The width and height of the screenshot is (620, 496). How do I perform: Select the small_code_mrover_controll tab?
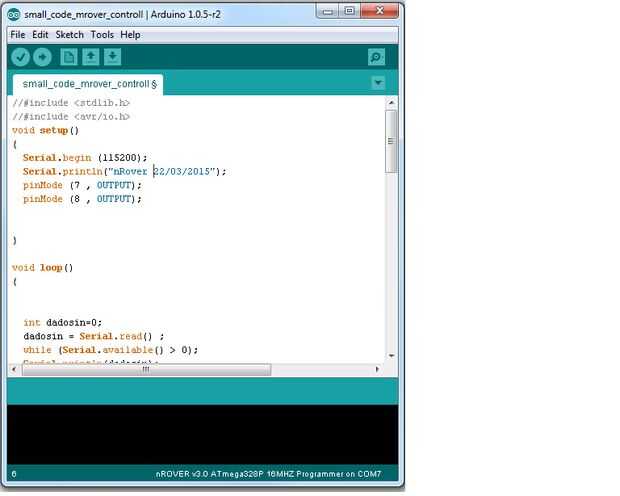[x=88, y=84]
